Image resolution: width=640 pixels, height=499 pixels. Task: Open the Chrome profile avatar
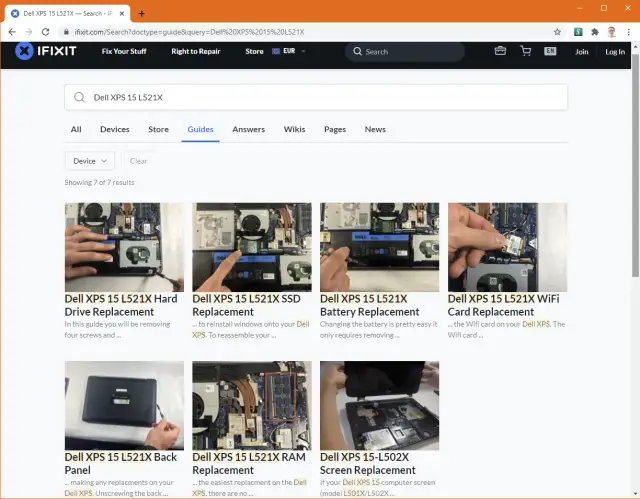pyautogui.click(x=611, y=32)
